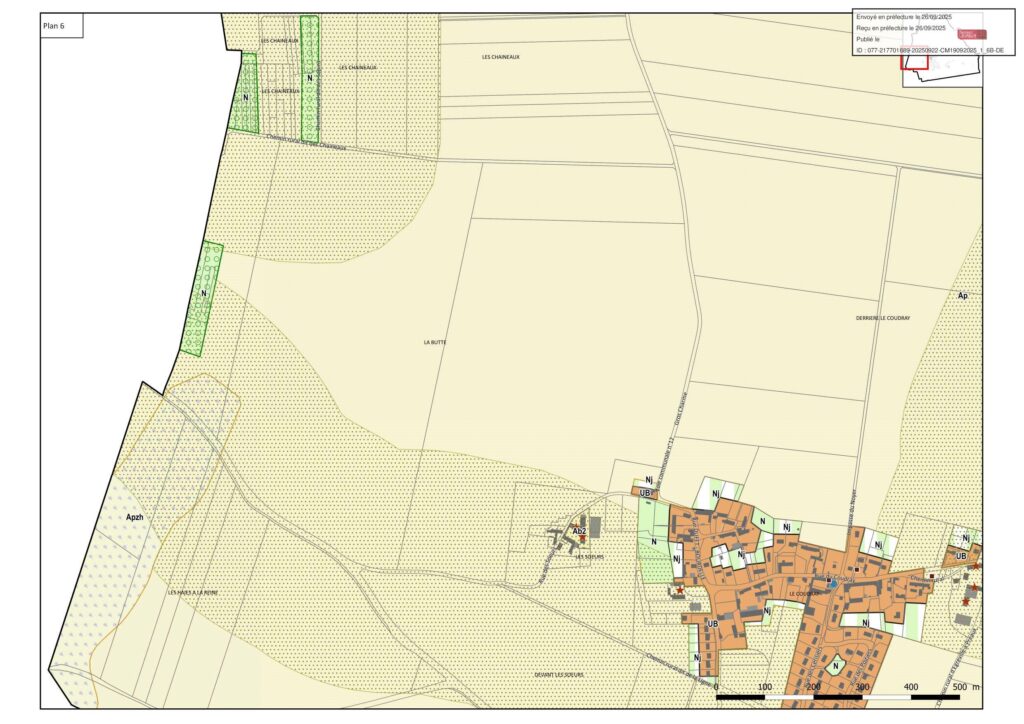Select the tall N strip below Les Chaineaux
This screenshot has height=724, width=1024.
pos(310,78)
